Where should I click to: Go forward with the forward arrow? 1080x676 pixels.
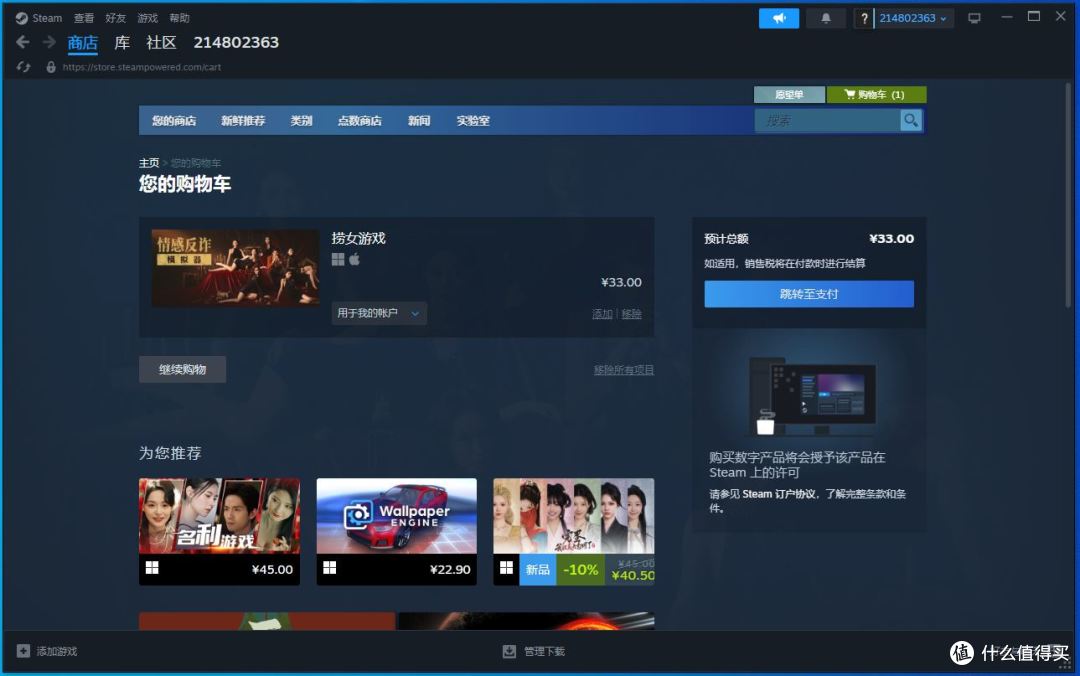tap(49, 42)
